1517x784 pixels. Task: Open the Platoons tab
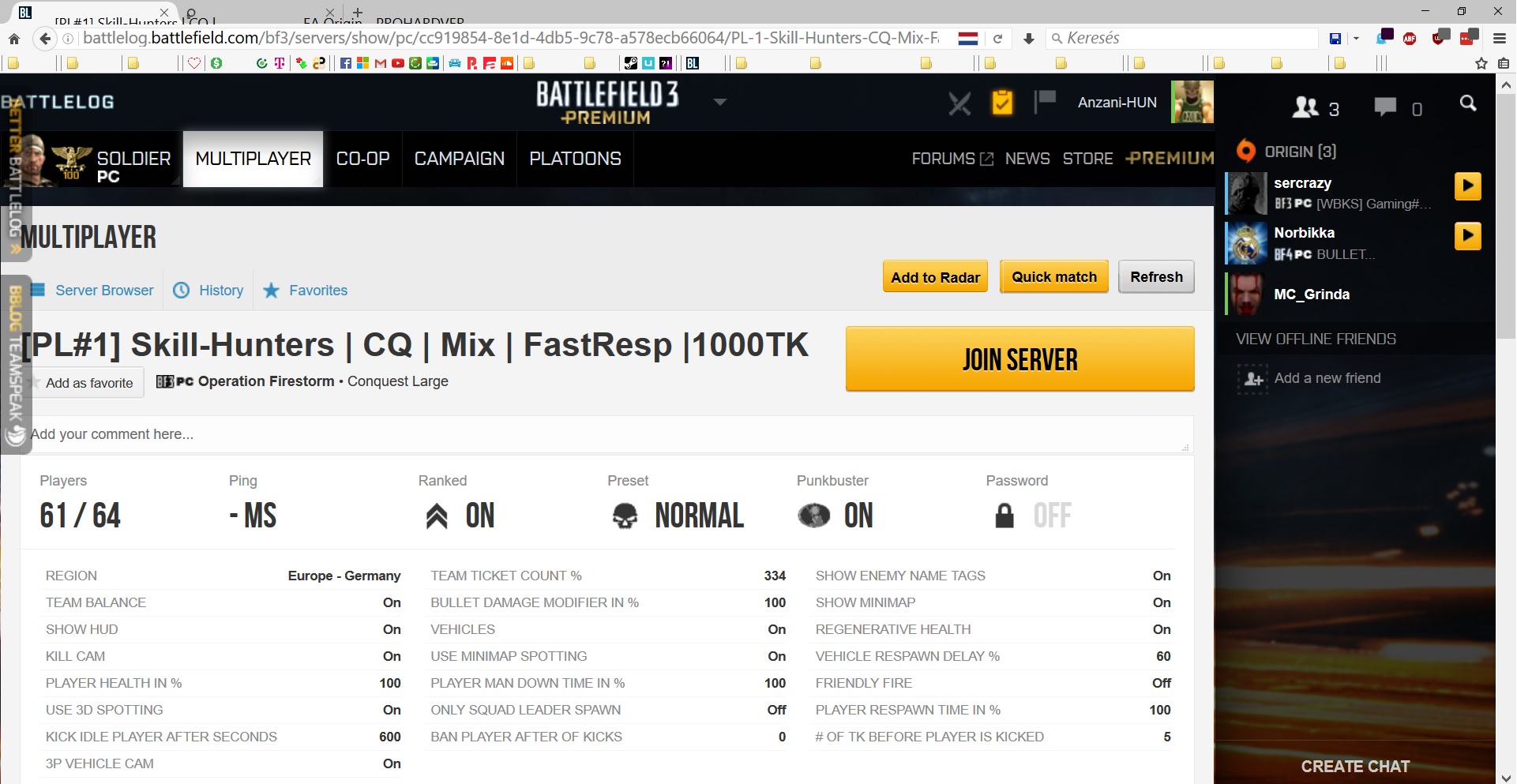(576, 159)
